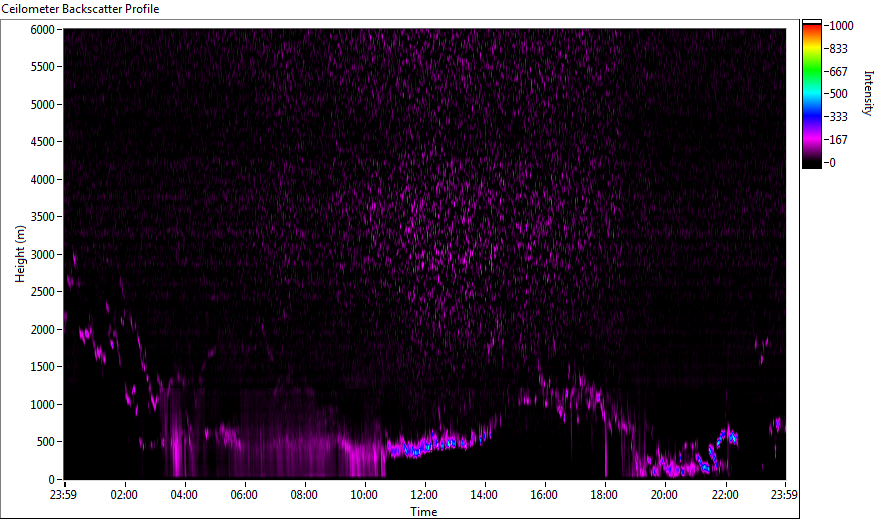The height and width of the screenshot is (519, 878).
Task: Click the 6000 height axis value
Action: coord(43,30)
